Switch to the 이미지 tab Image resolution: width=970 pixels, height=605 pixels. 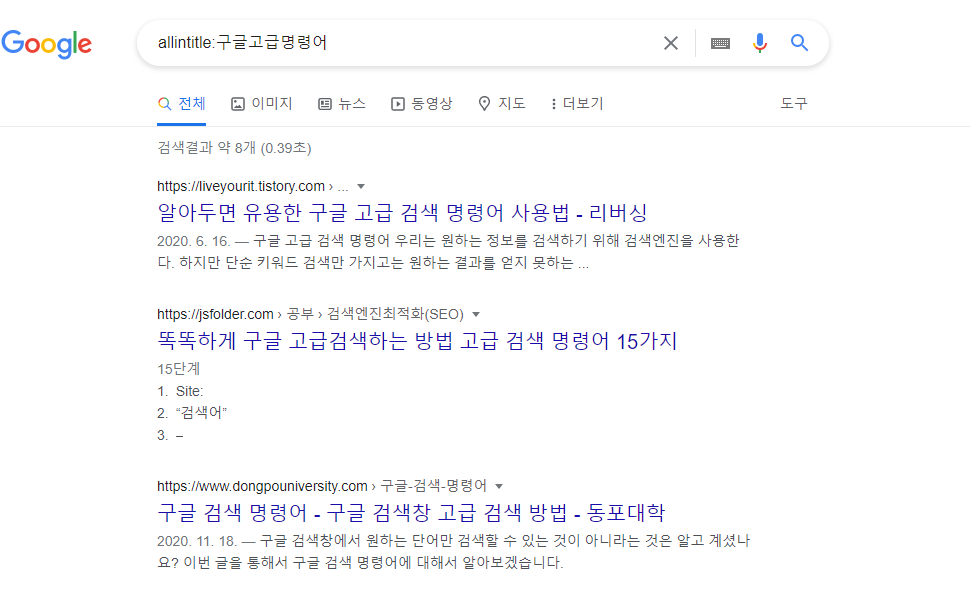(262, 103)
